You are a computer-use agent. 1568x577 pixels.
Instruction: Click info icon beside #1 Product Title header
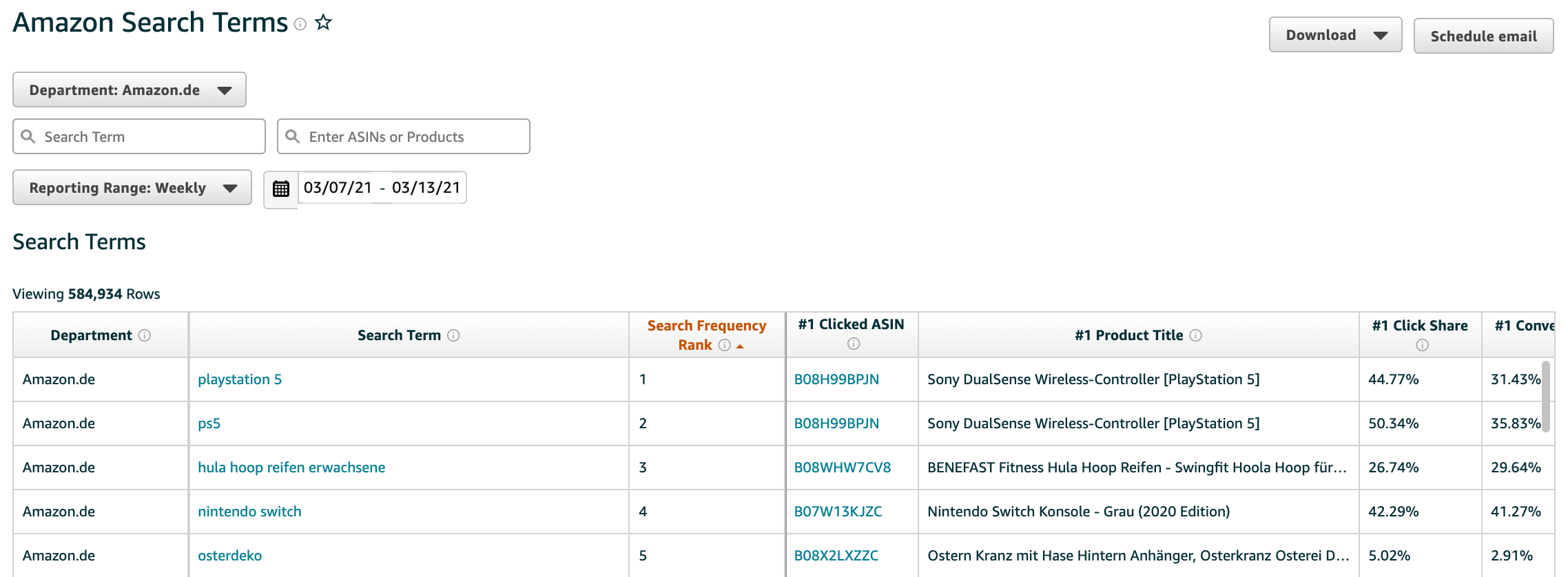[1196, 335]
